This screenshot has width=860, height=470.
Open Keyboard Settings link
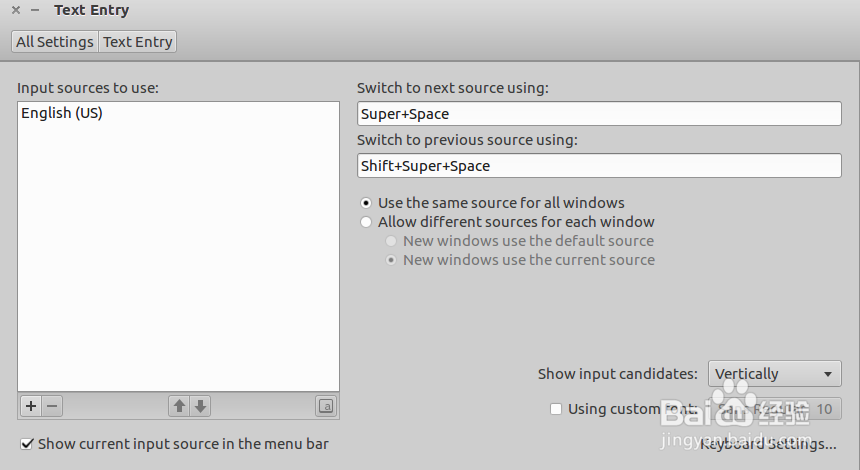(768, 444)
